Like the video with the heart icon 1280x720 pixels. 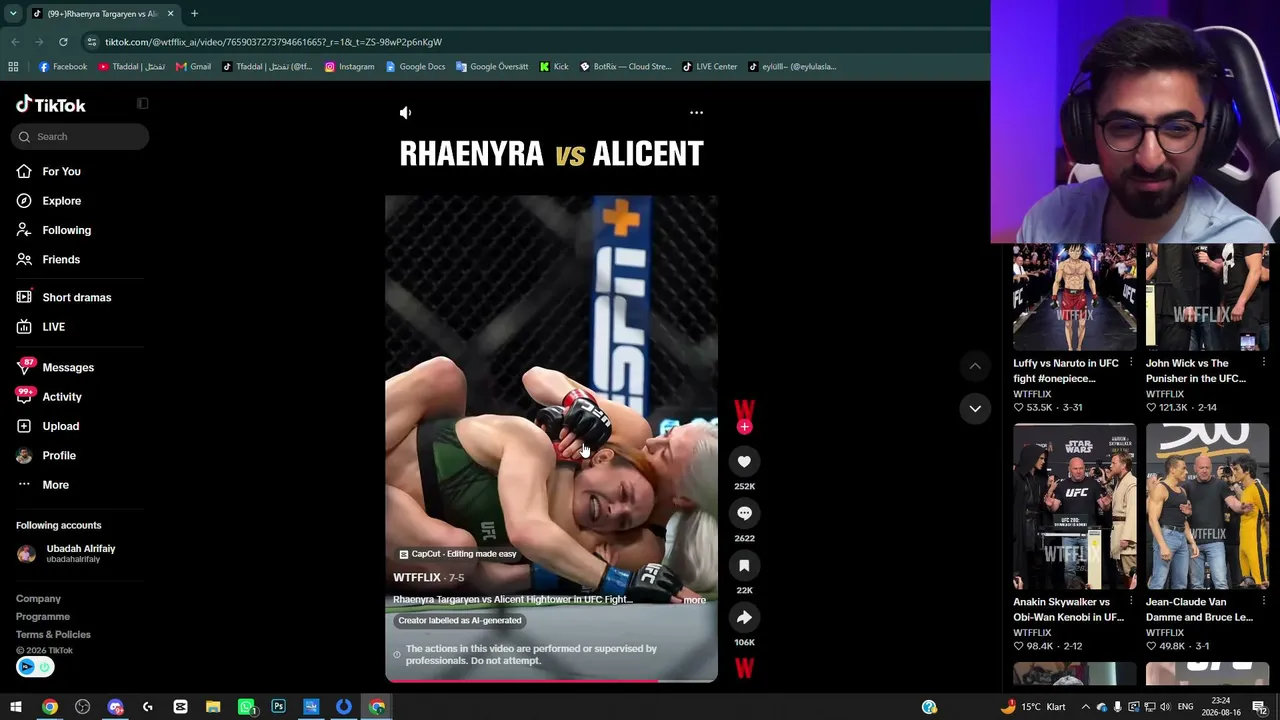coord(744,461)
